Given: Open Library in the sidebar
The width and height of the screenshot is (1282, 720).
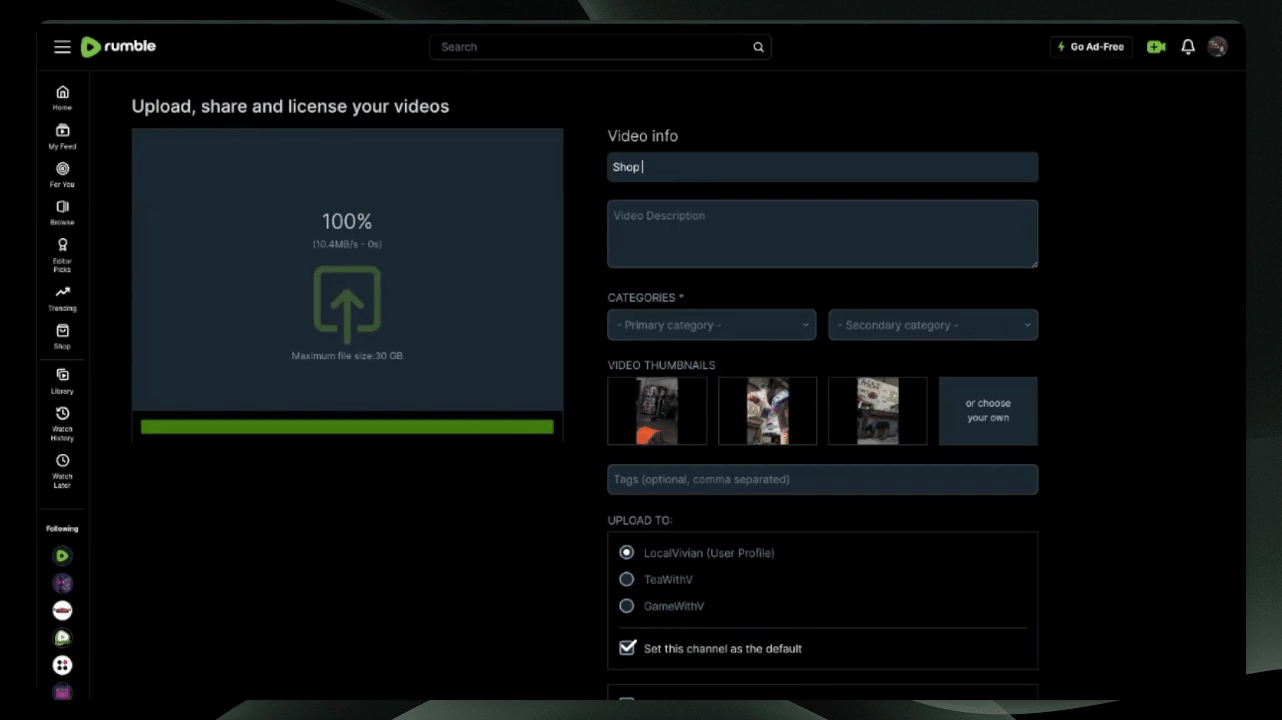Looking at the screenshot, I should point(62,381).
